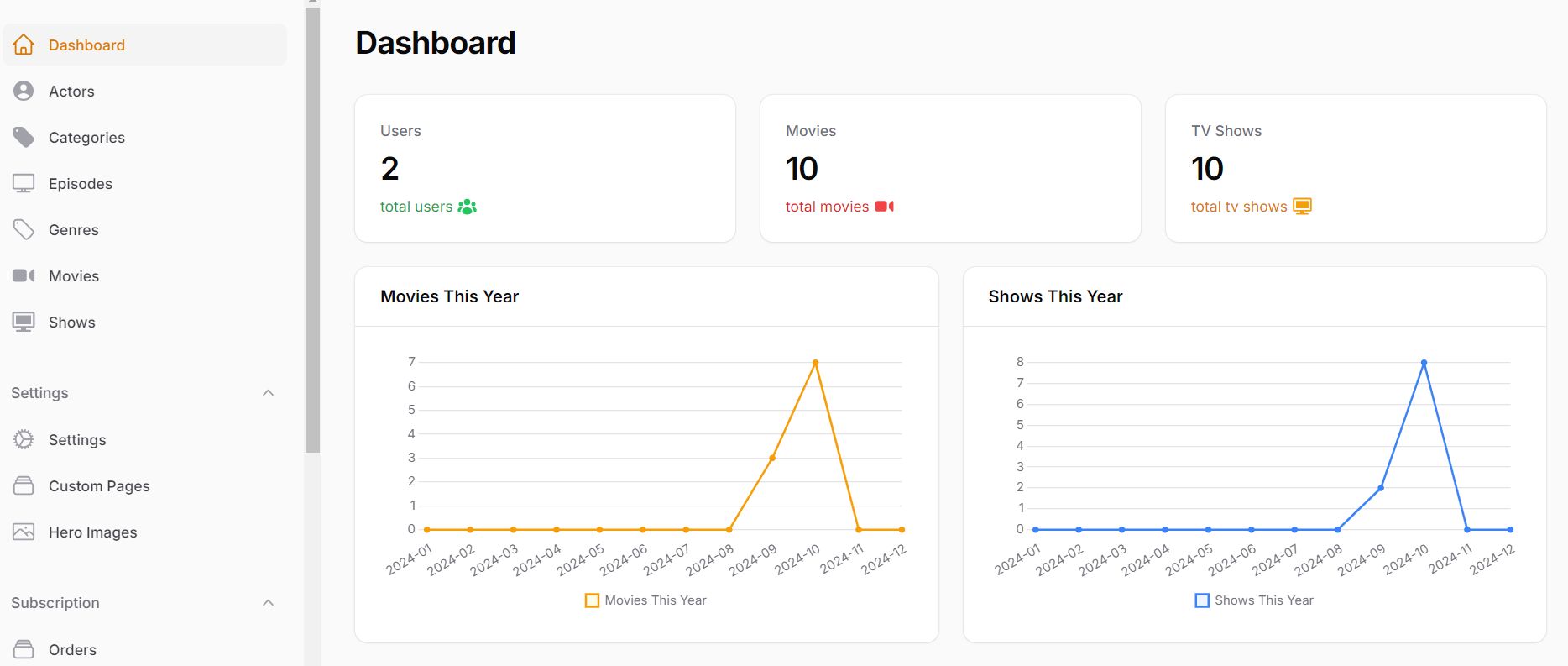Click the 2024-10 peak point on the Movies chart
This screenshot has width=1568, height=666.
815,363
